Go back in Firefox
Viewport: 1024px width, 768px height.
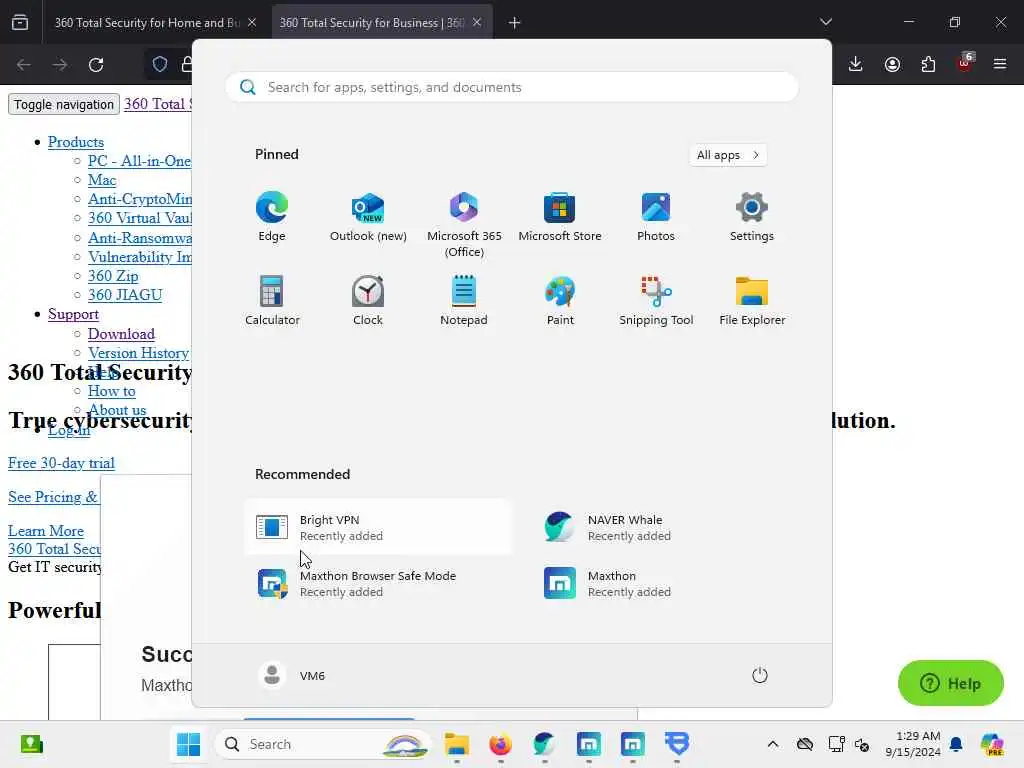(x=24, y=65)
